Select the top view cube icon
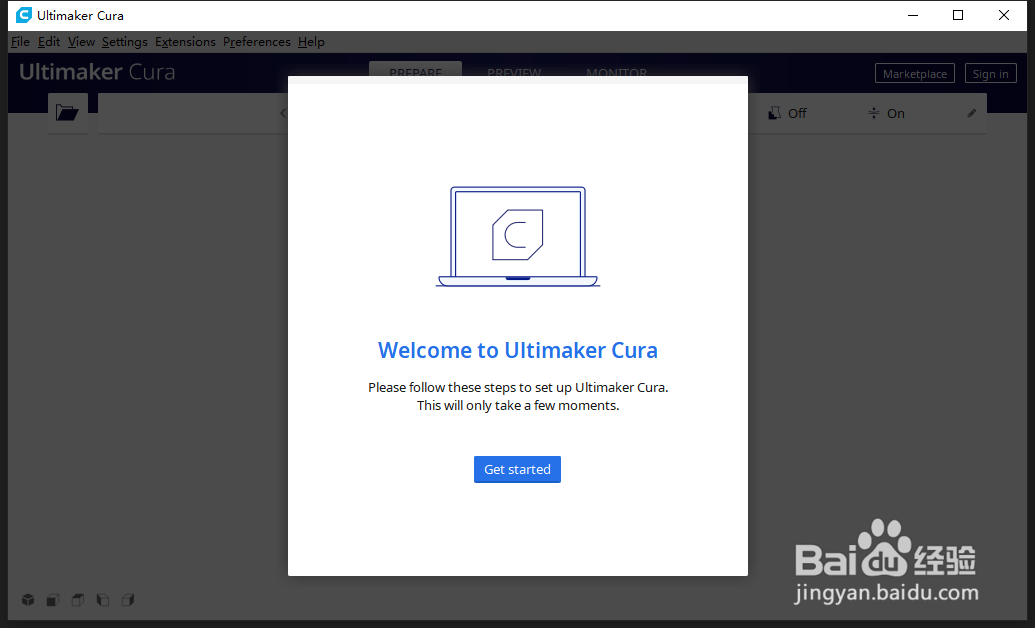 tap(78, 600)
